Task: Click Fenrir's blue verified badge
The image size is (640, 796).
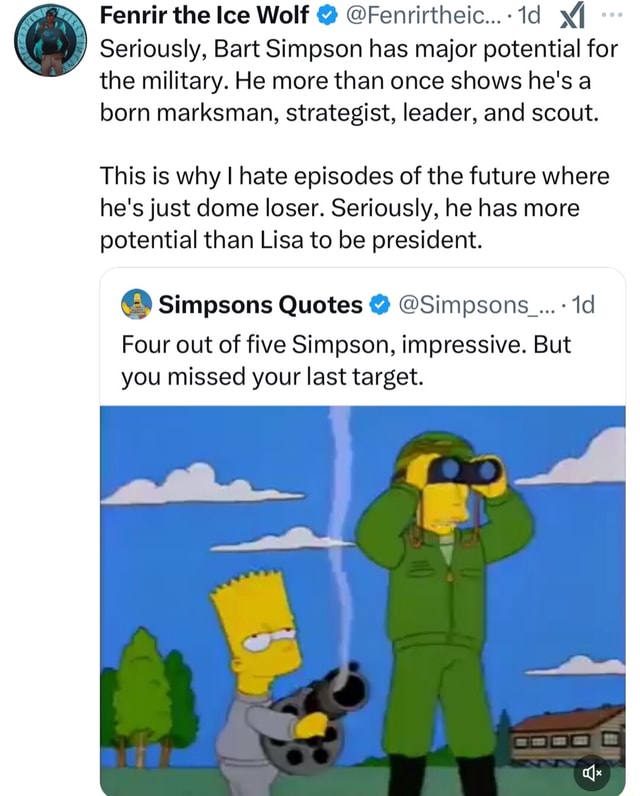Action: click(325, 16)
